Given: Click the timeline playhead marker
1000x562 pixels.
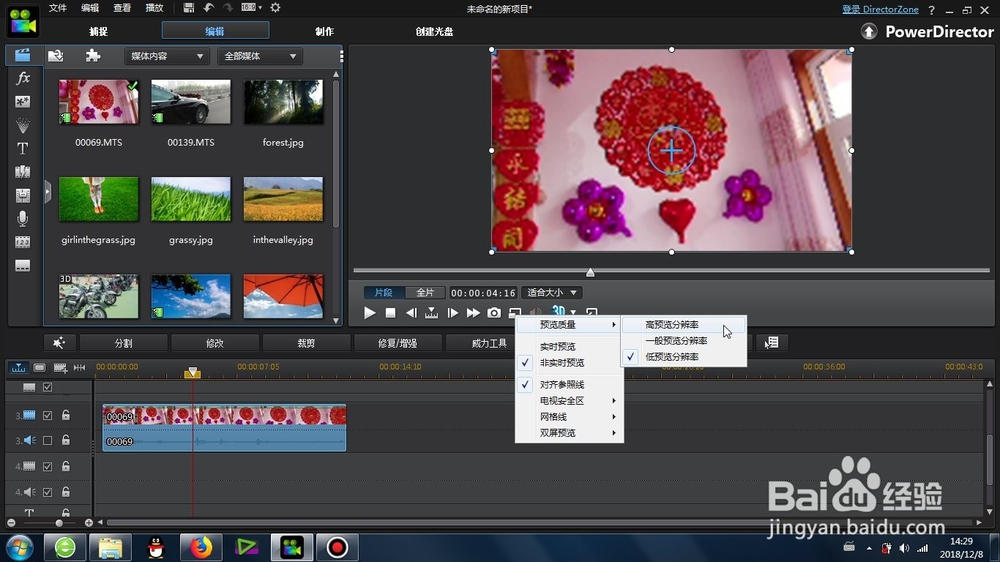Looking at the screenshot, I should [x=193, y=372].
